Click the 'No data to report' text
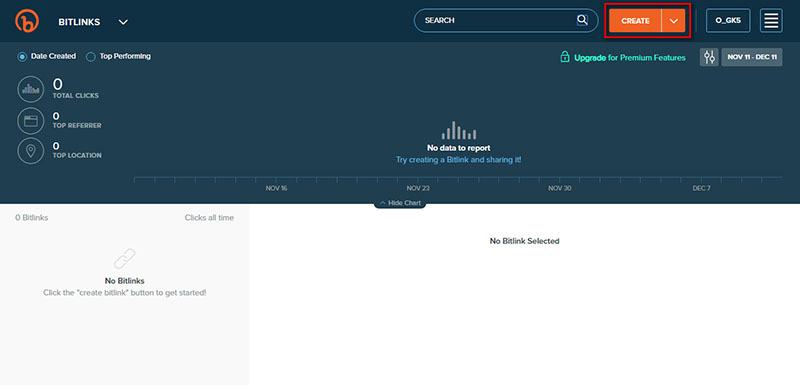 [459, 148]
